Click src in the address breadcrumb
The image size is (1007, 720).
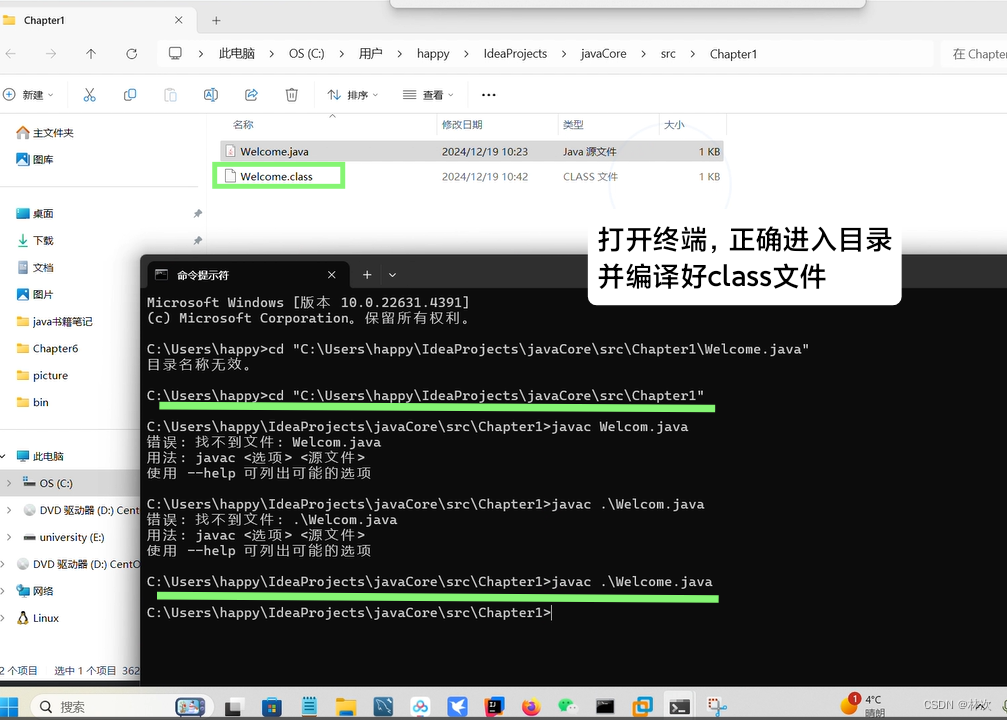(x=668, y=54)
